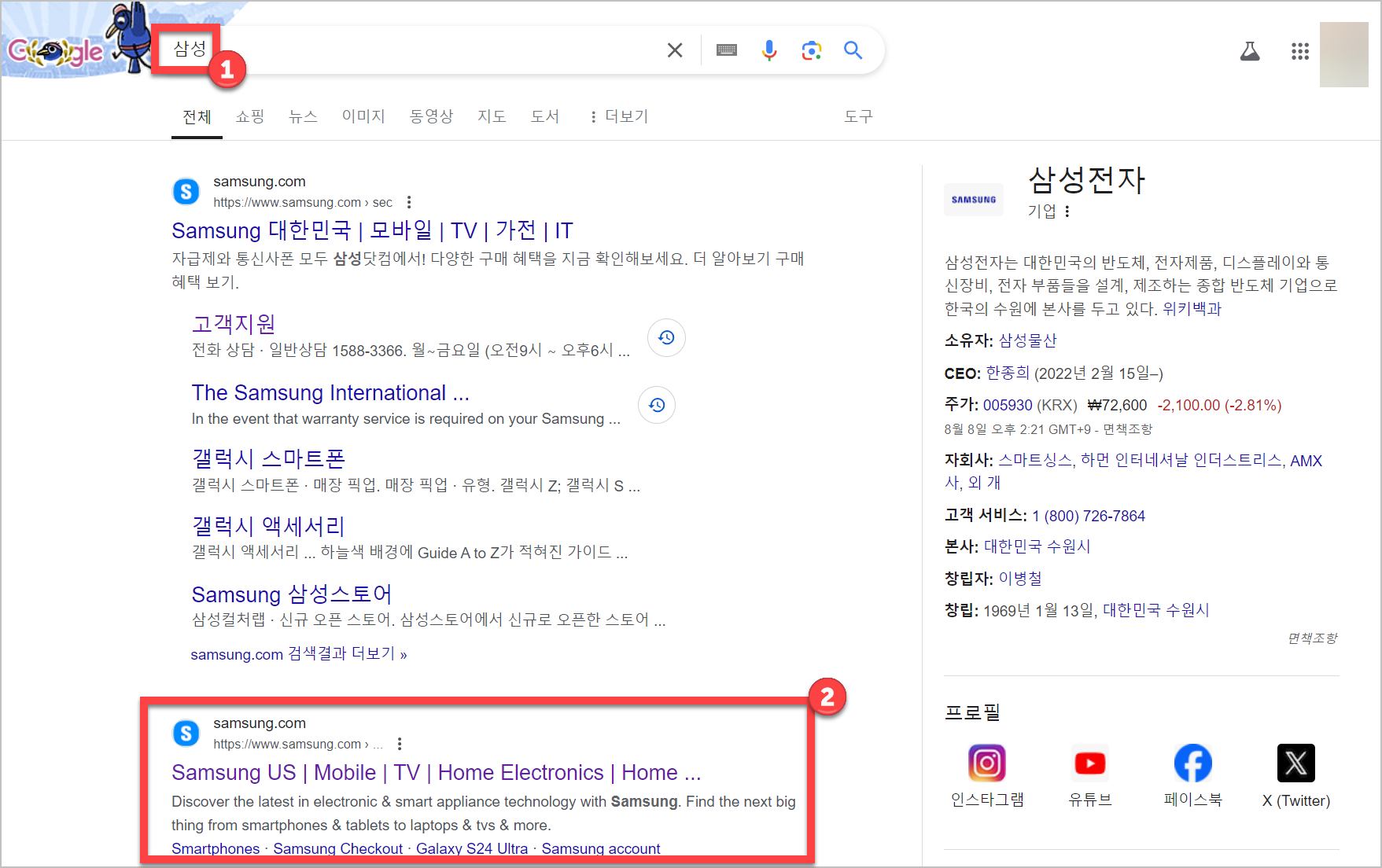Viewport: 1382px width, 868px height.
Task: Click samsung.com 검색결과 더보기 link
Action: (299, 654)
